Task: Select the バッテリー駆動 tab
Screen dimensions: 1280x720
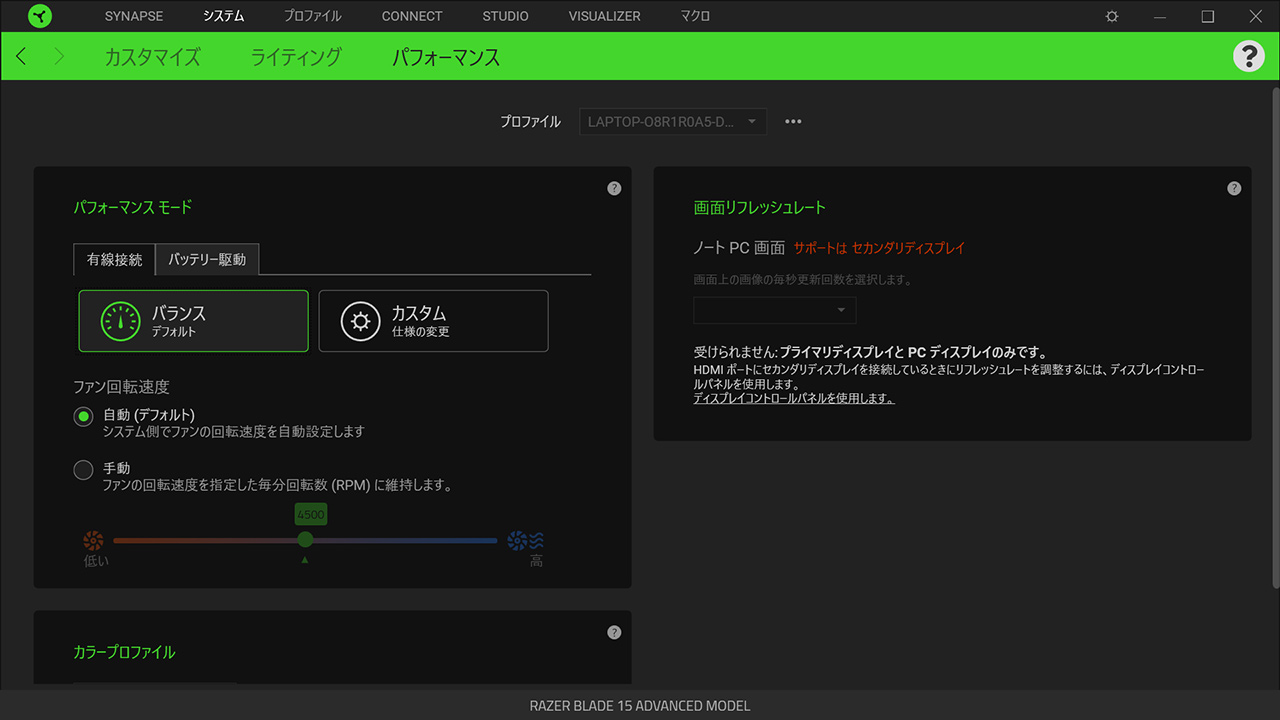Action: [x=207, y=259]
